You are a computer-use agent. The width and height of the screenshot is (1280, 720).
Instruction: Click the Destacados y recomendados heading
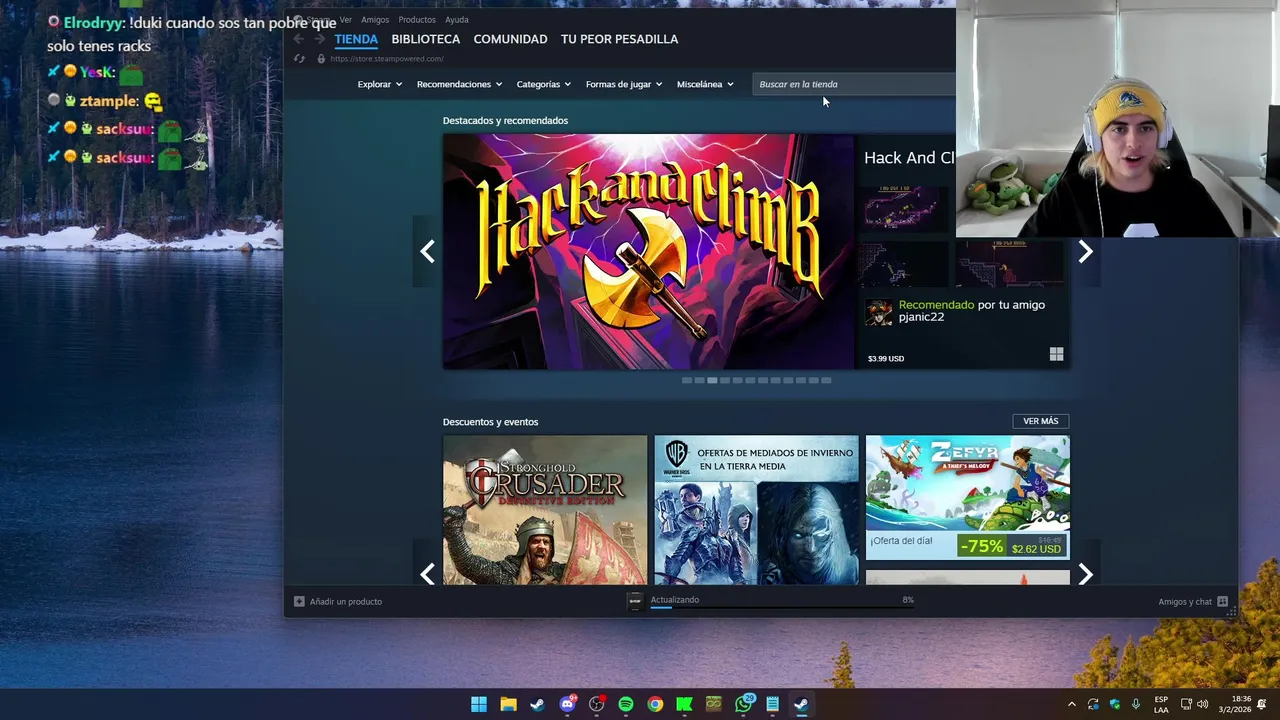click(505, 120)
